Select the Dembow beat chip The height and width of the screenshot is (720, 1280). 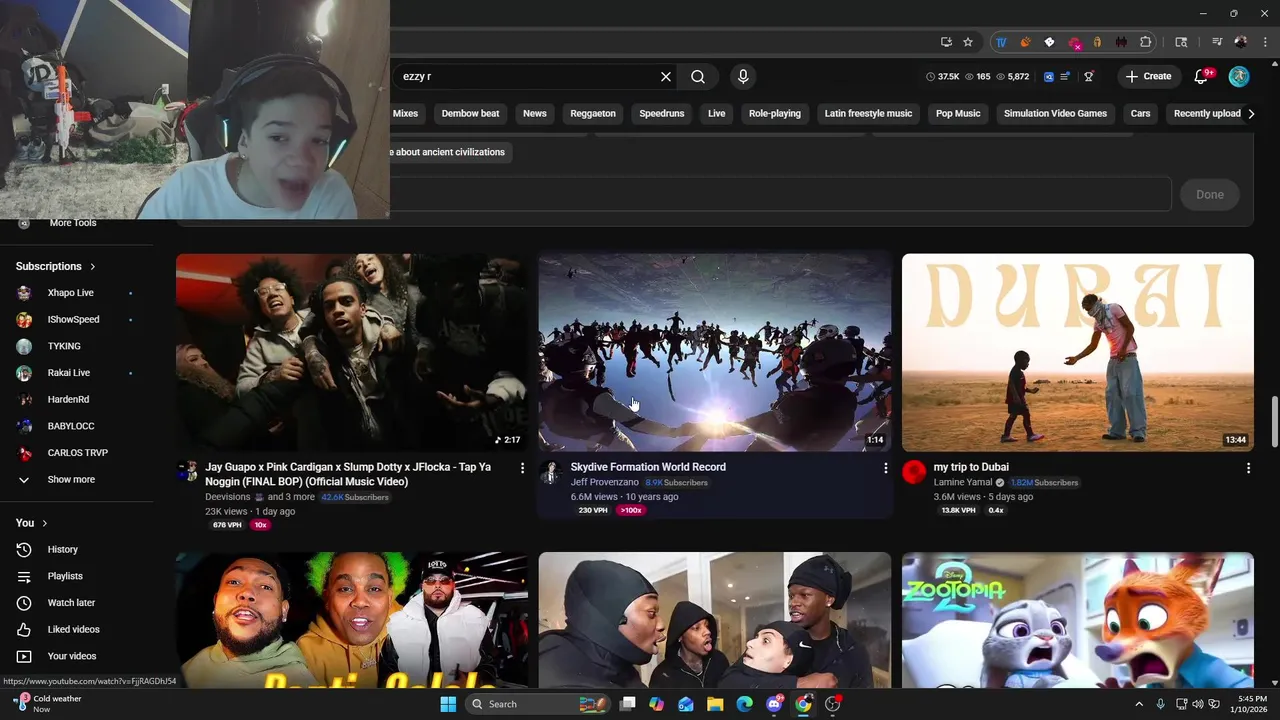pyautogui.click(x=470, y=113)
